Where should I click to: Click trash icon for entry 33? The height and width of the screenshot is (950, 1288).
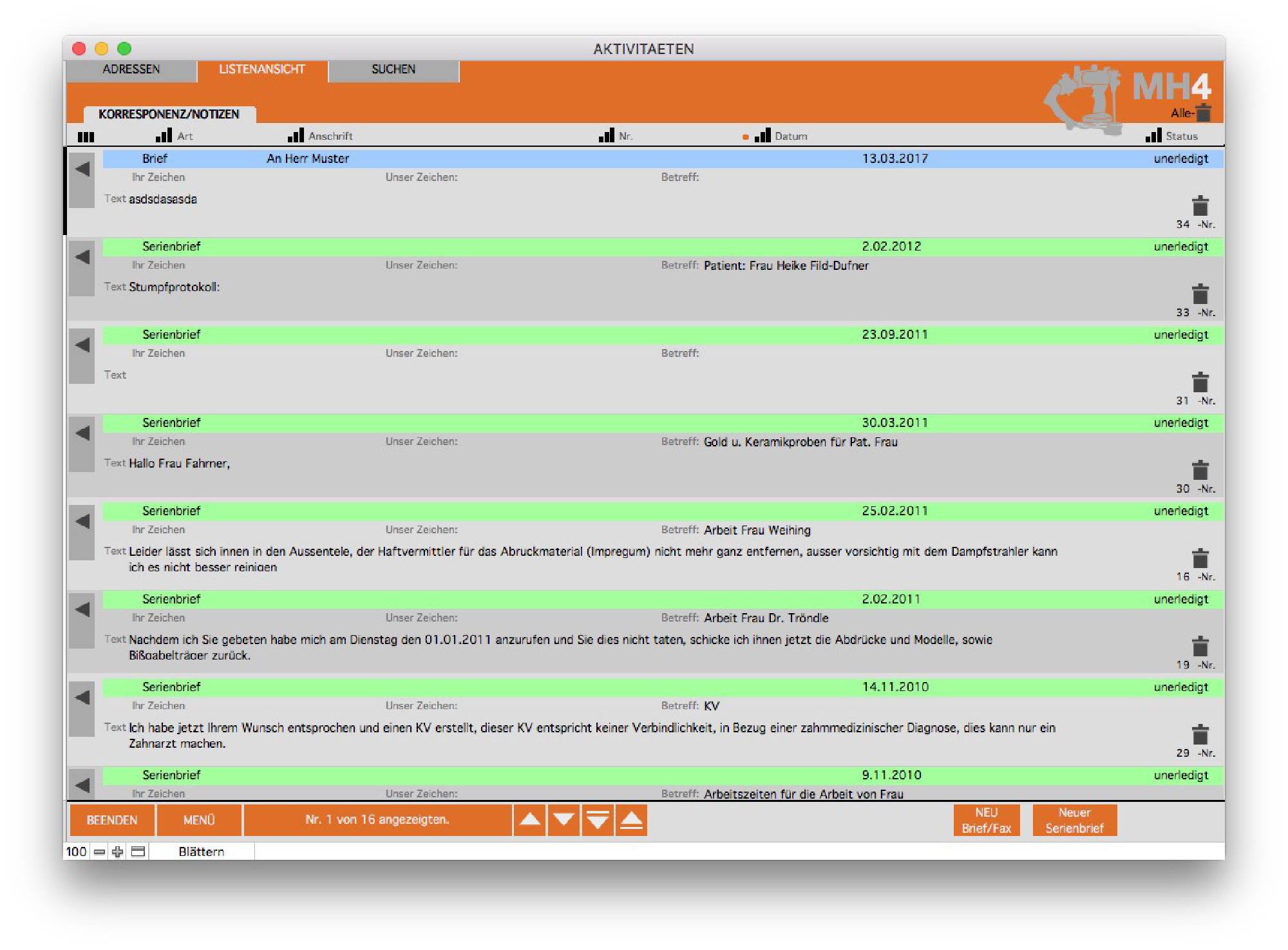(x=1200, y=294)
